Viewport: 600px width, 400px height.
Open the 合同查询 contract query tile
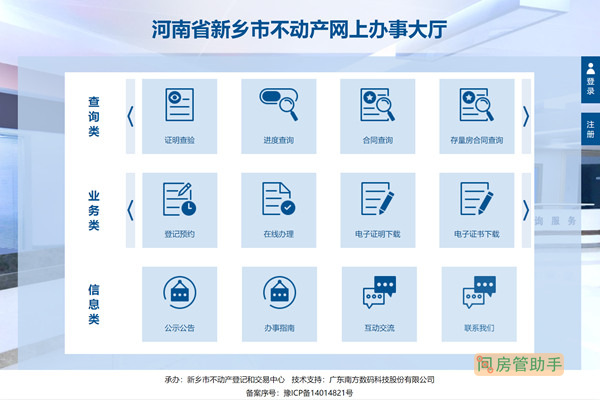click(378, 116)
